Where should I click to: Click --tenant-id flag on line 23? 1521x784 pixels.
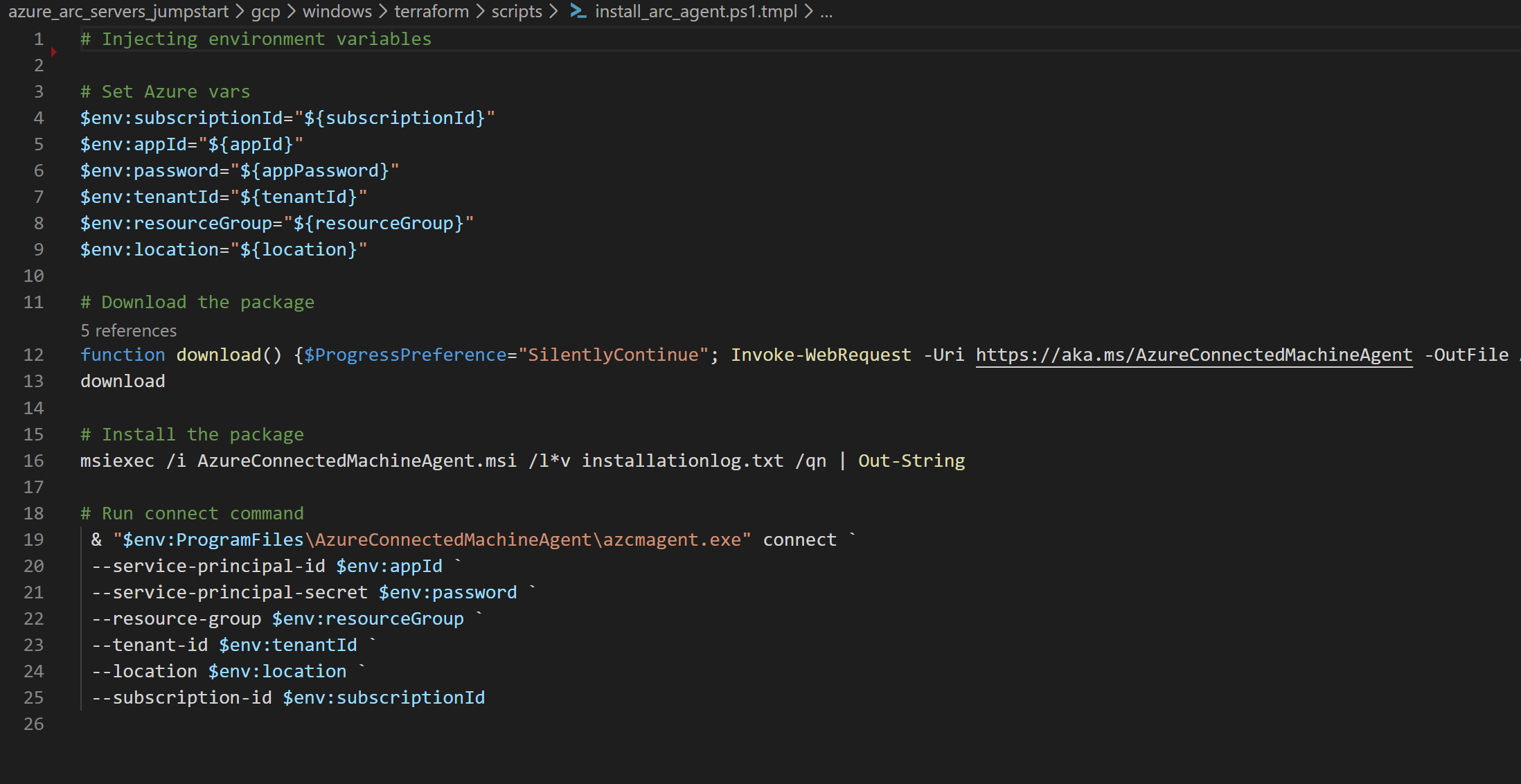(x=150, y=645)
